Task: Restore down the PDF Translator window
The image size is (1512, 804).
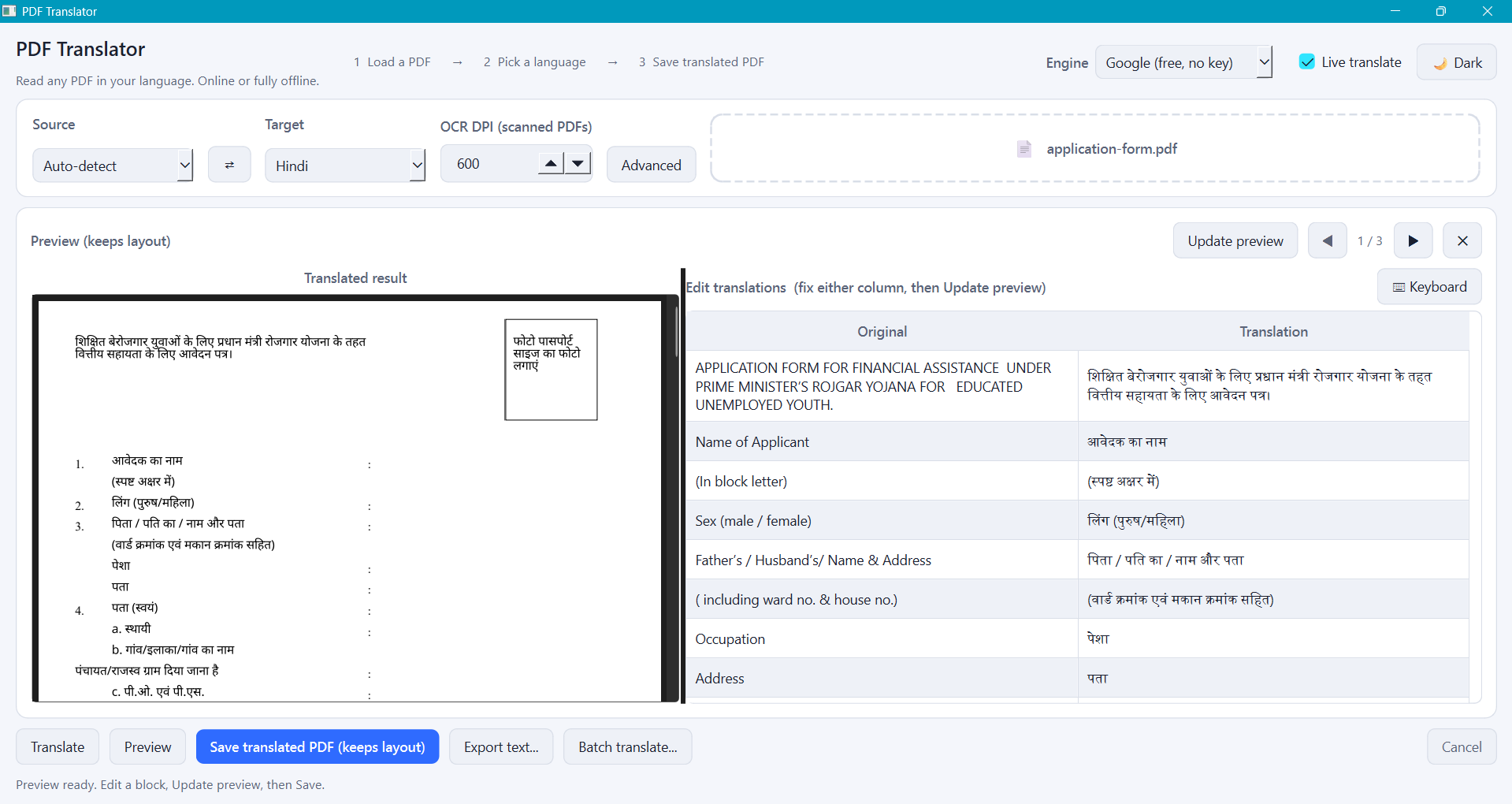Action: [1441, 11]
